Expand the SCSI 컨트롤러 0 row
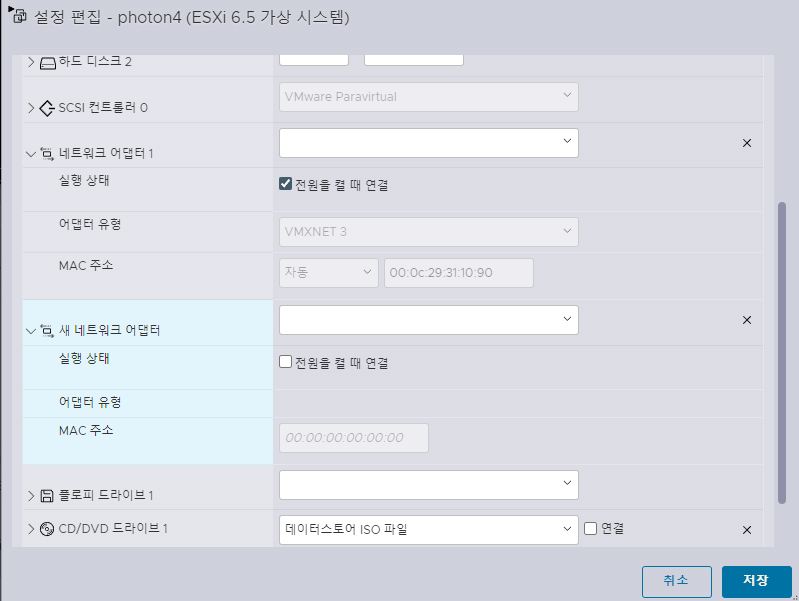Viewport: 799px width, 601px height. 31,108
